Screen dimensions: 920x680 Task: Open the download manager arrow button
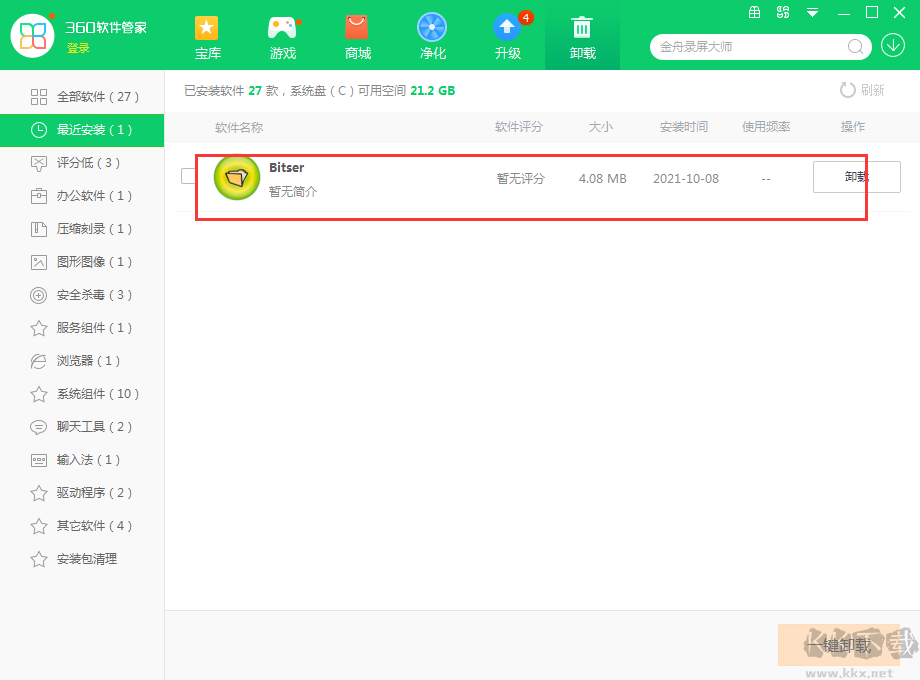point(891,46)
